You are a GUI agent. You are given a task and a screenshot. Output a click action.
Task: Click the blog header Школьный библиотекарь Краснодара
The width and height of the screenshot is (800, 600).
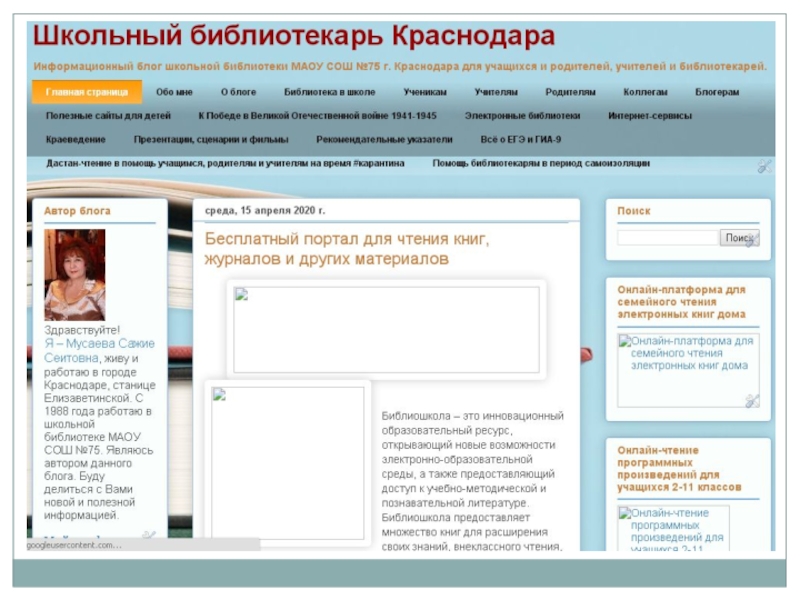(294, 37)
